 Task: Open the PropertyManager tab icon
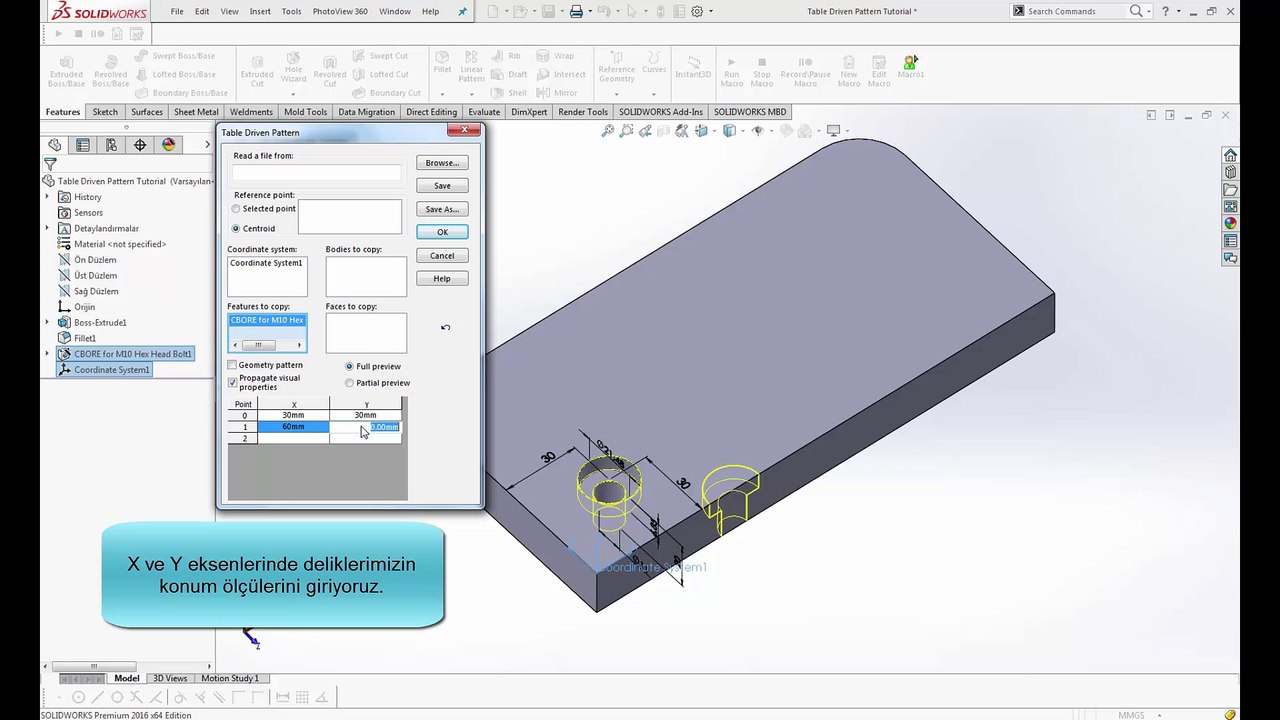[83, 145]
